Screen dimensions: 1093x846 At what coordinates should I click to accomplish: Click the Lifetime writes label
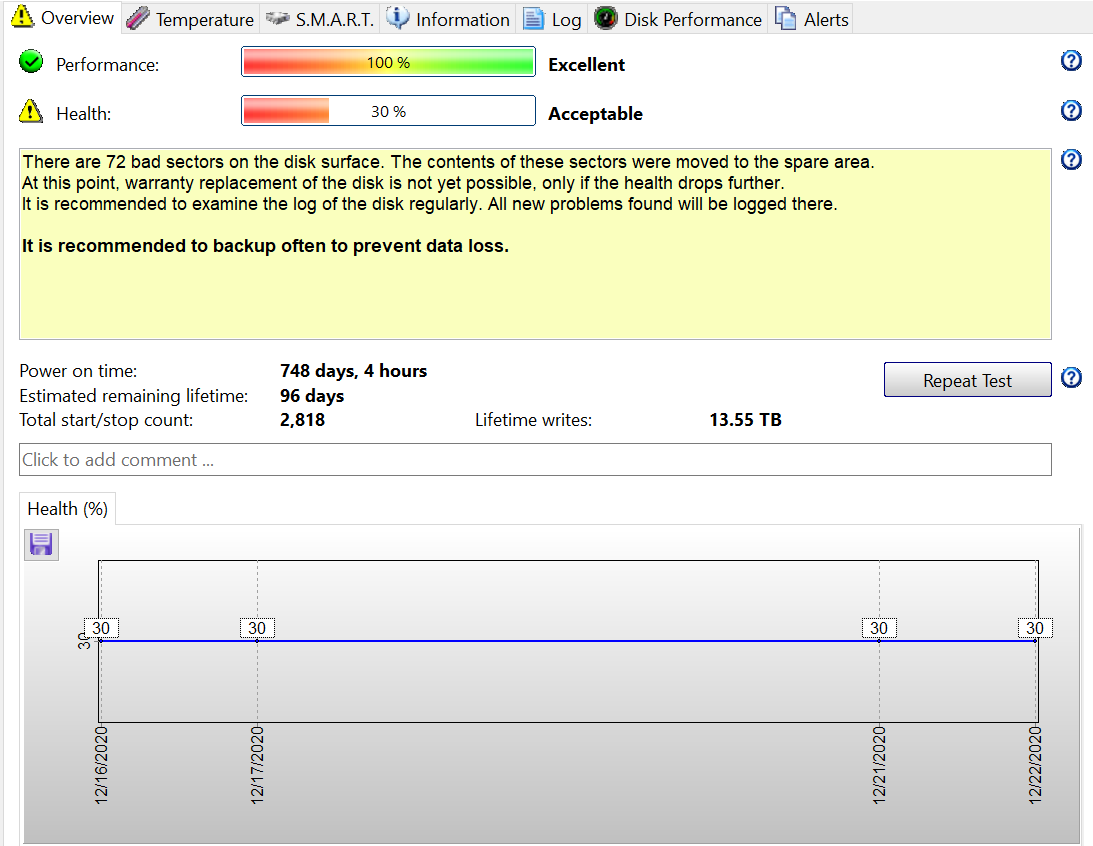coord(533,420)
